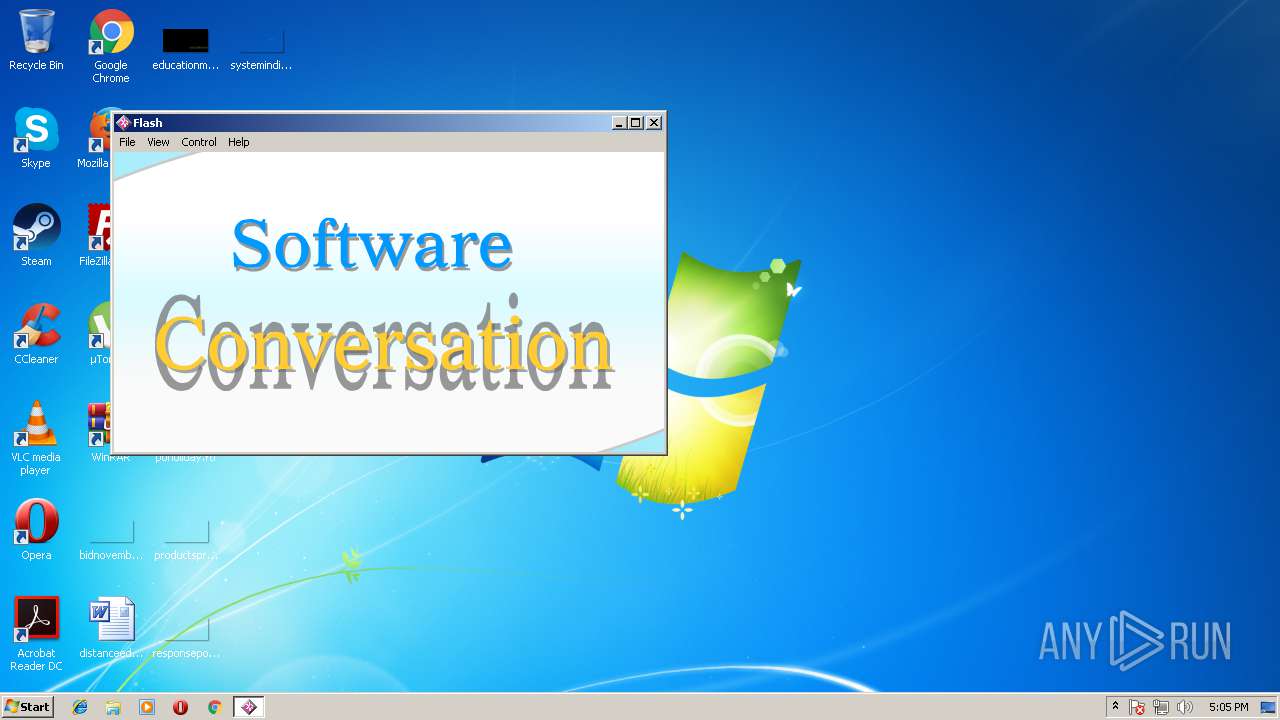The width and height of the screenshot is (1280, 720).
Task: Select the bidnovemb desktop file
Action: point(111,540)
